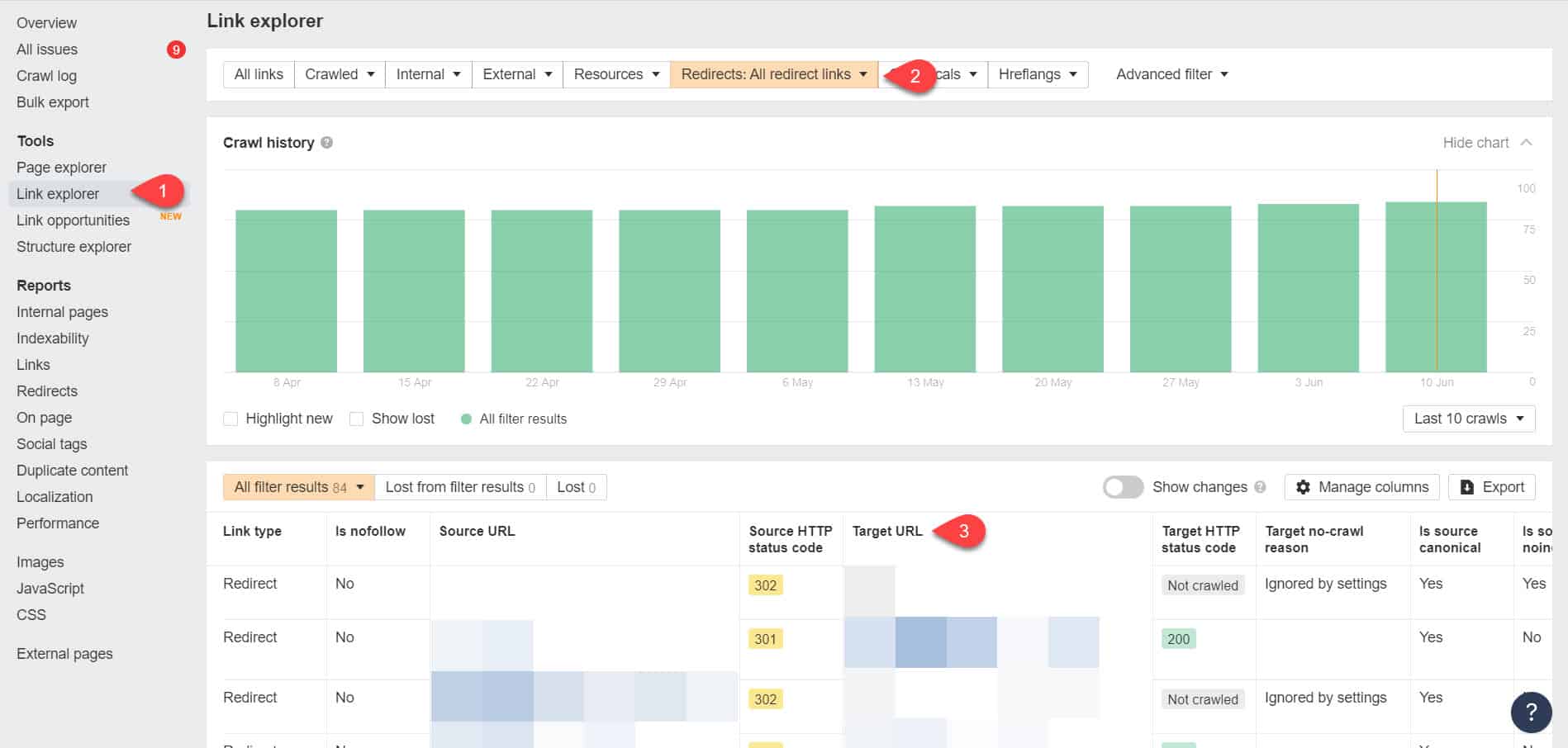
Task: Open the Last 10 crawls dropdown
Action: [x=1468, y=419]
